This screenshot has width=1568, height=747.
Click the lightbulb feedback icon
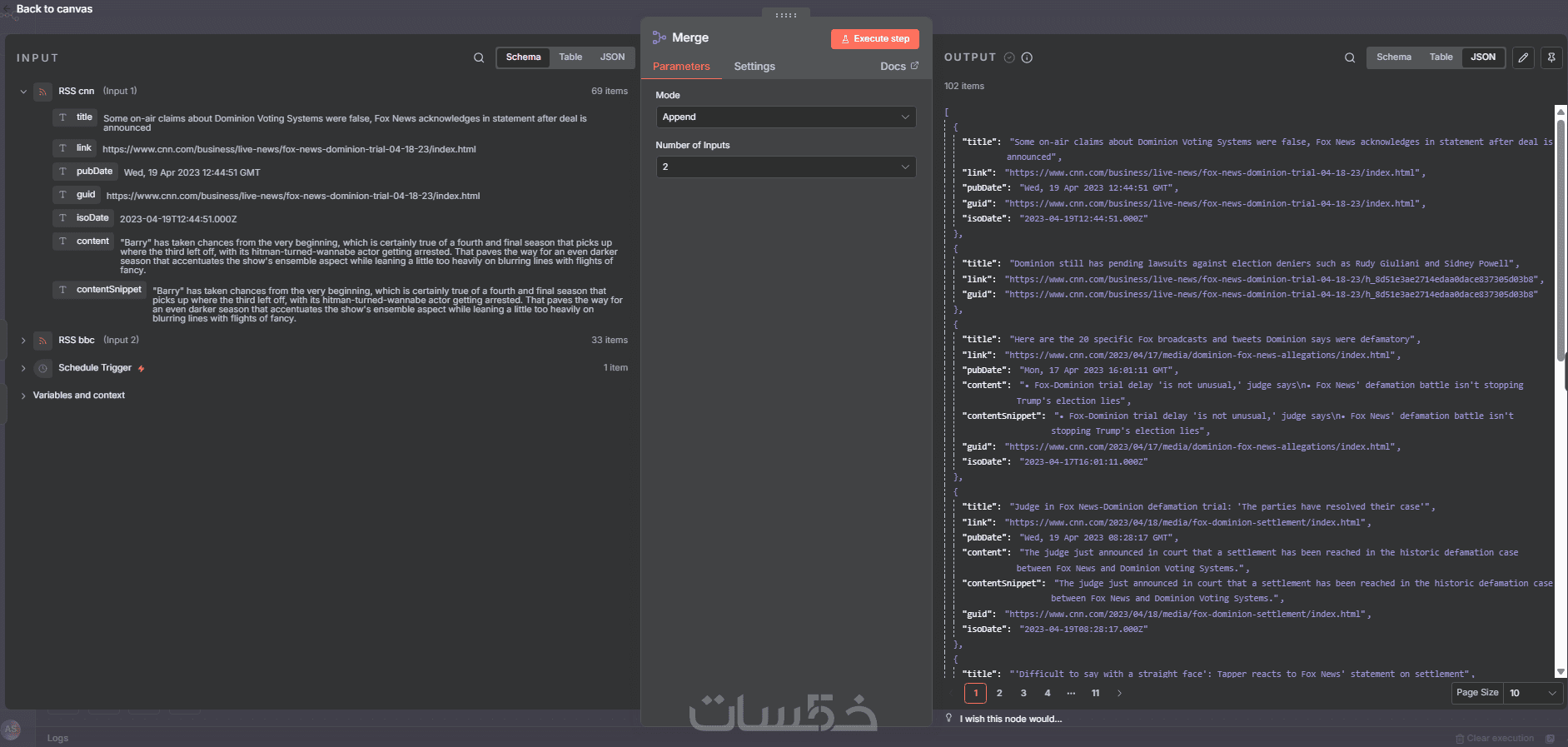(948, 718)
